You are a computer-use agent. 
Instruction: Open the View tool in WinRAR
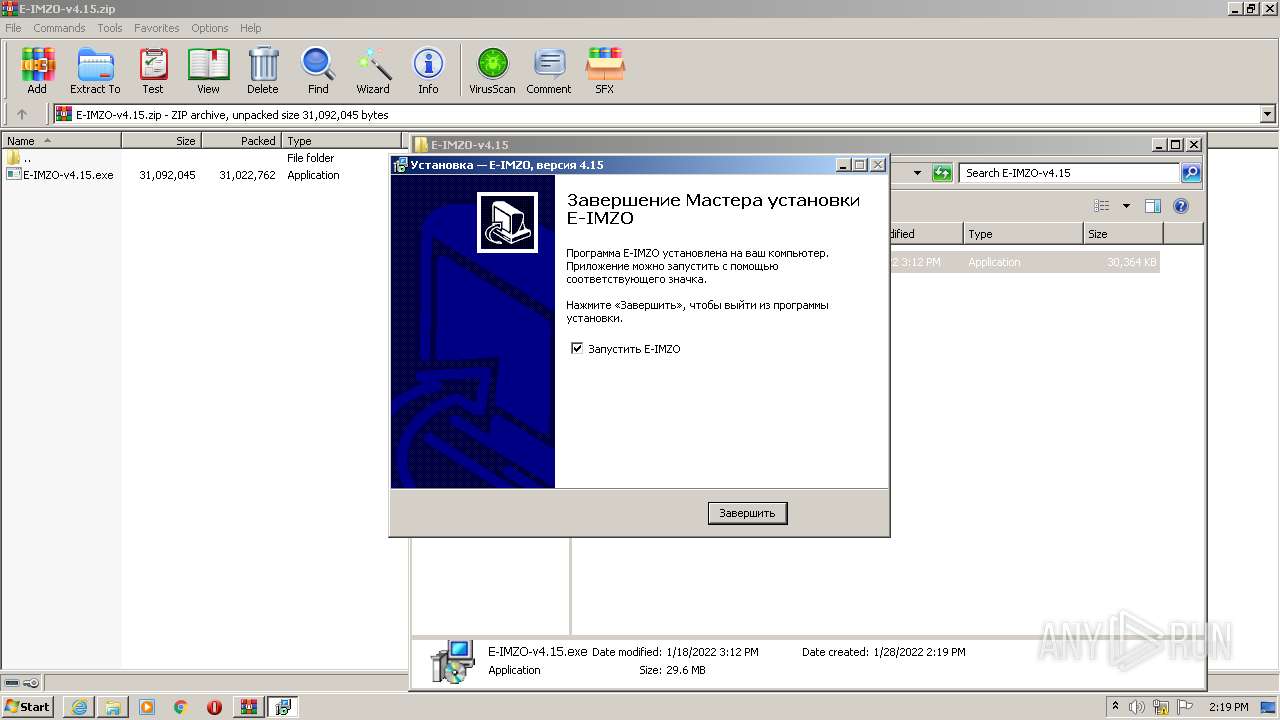[208, 71]
